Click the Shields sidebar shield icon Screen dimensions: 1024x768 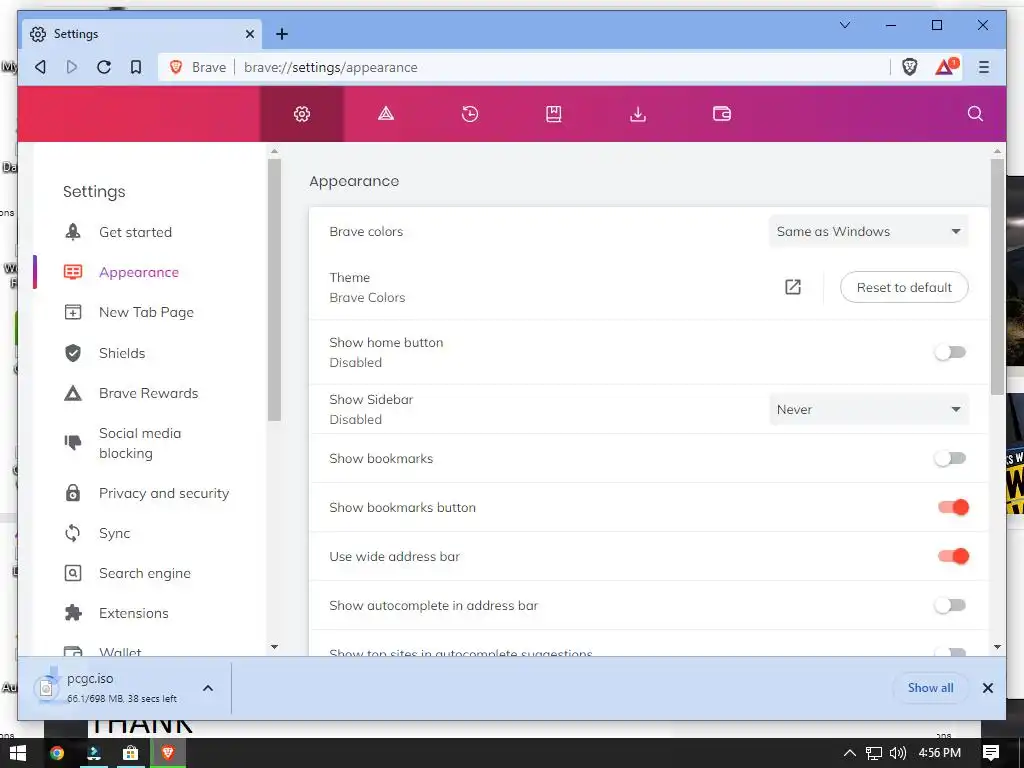(x=72, y=353)
